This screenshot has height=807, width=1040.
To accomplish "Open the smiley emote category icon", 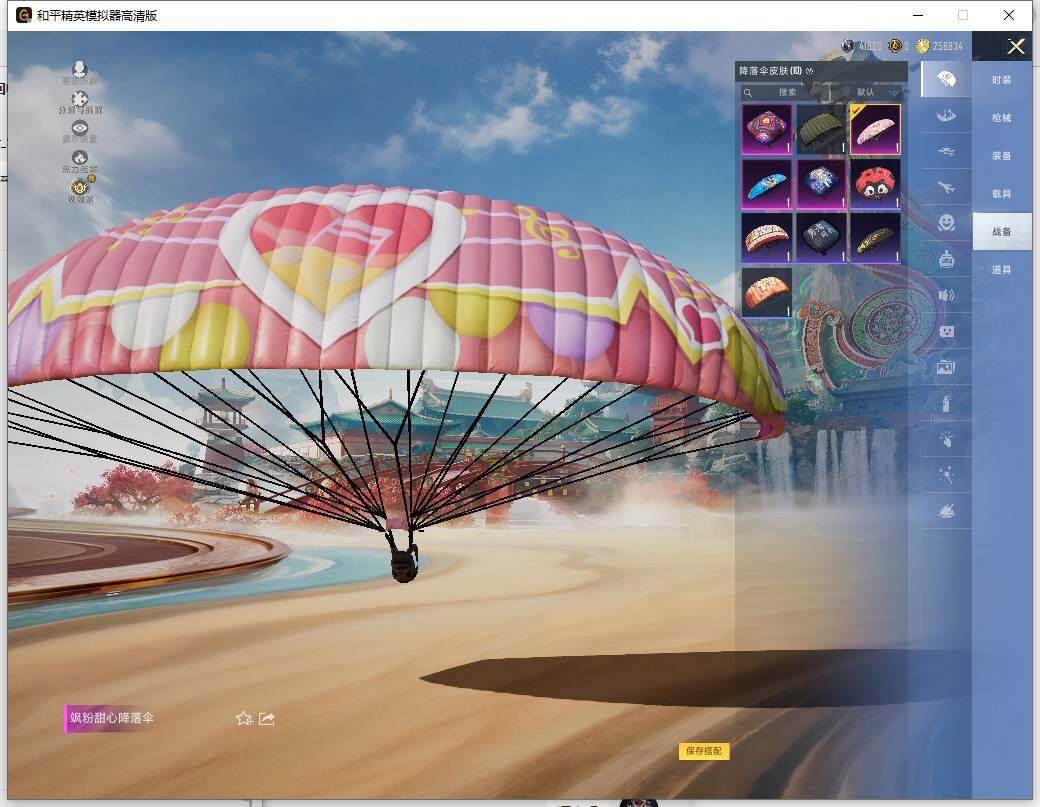I will coord(946,223).
